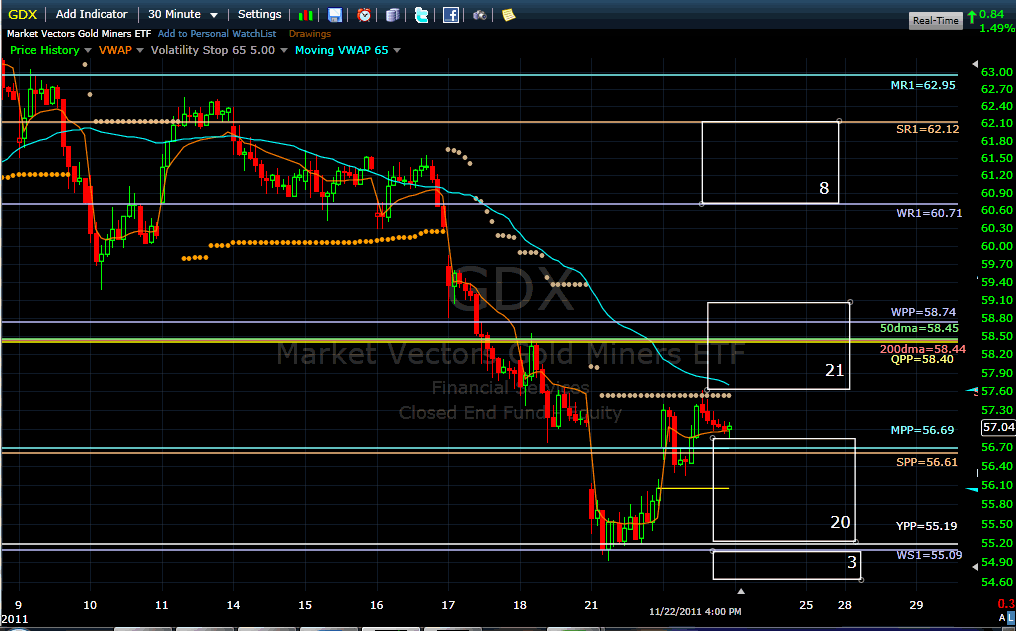Image resolution: width=1016 pixels, height=631 pixels.
Task: Open the Drawings link
Action: pos(310,34)
